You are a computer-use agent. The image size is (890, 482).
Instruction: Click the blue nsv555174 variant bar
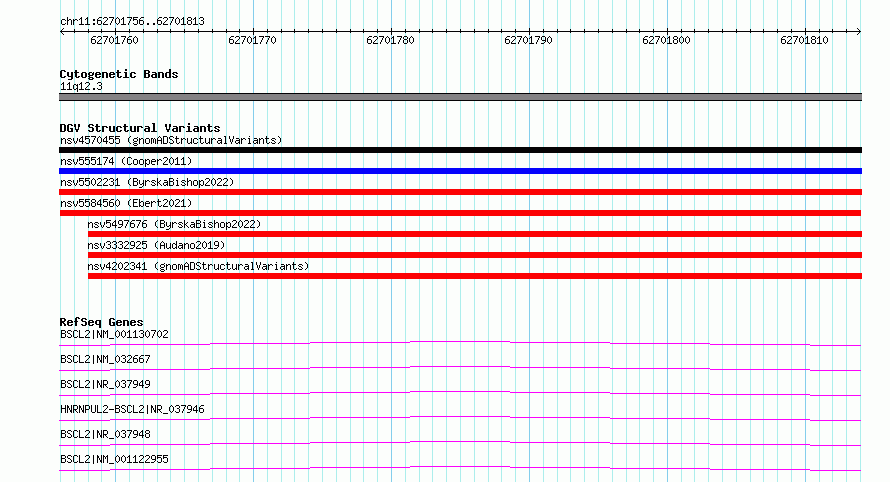point(460,171)
